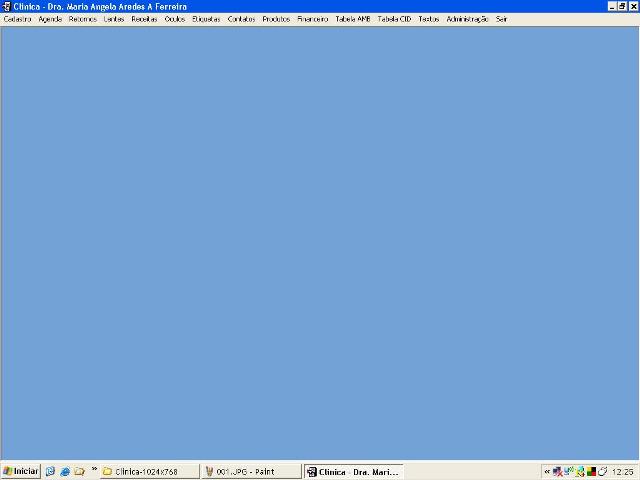The height and width of the screenshot is (480, 640).
Task: Open the Iniciar start menu
Action: click(20, 471)
